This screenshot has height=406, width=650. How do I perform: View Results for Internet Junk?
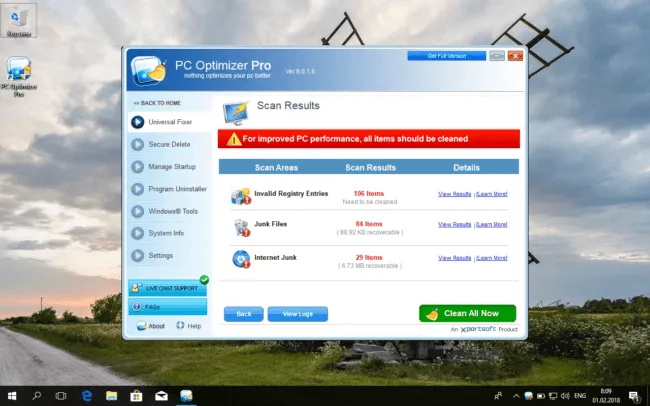click(x=454, y=258)
